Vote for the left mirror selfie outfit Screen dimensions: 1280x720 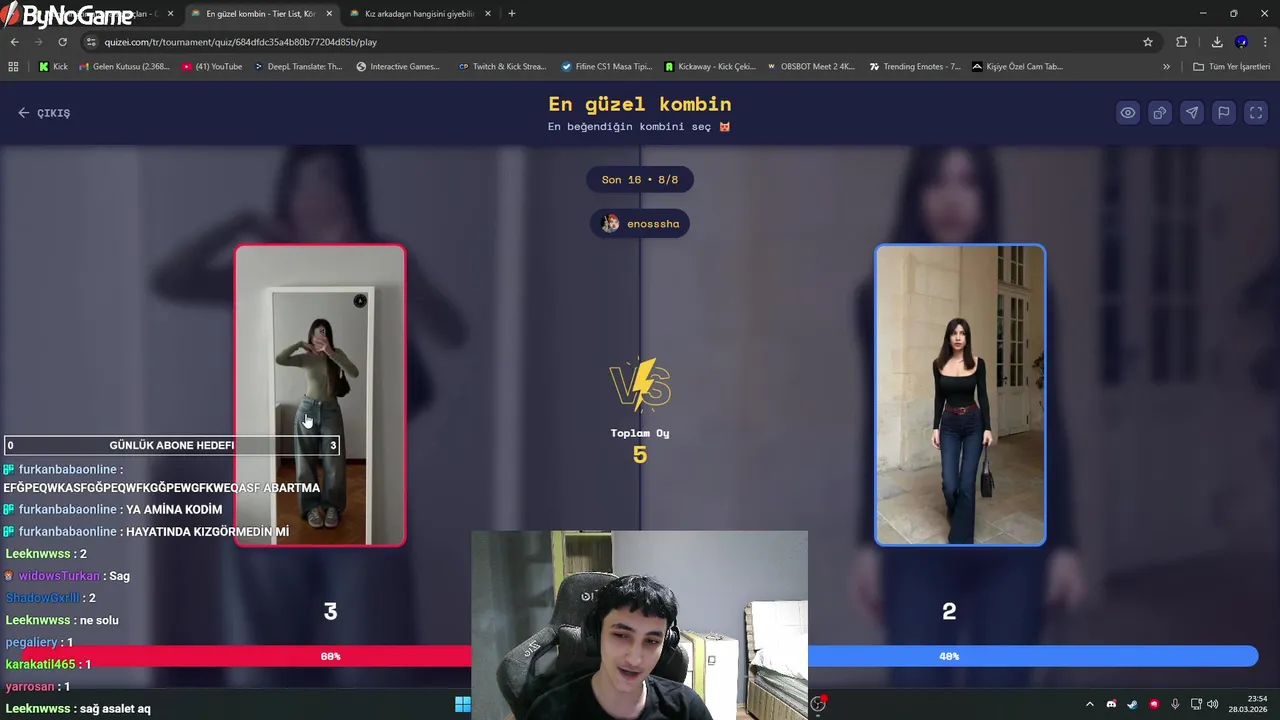[320, 395]
